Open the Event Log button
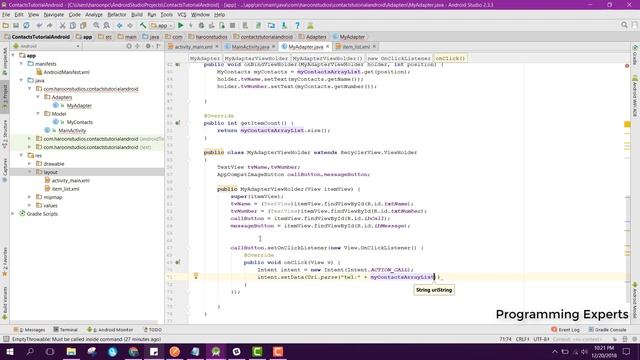The width and height of the screenshot is (640, 360). [565, 329]
